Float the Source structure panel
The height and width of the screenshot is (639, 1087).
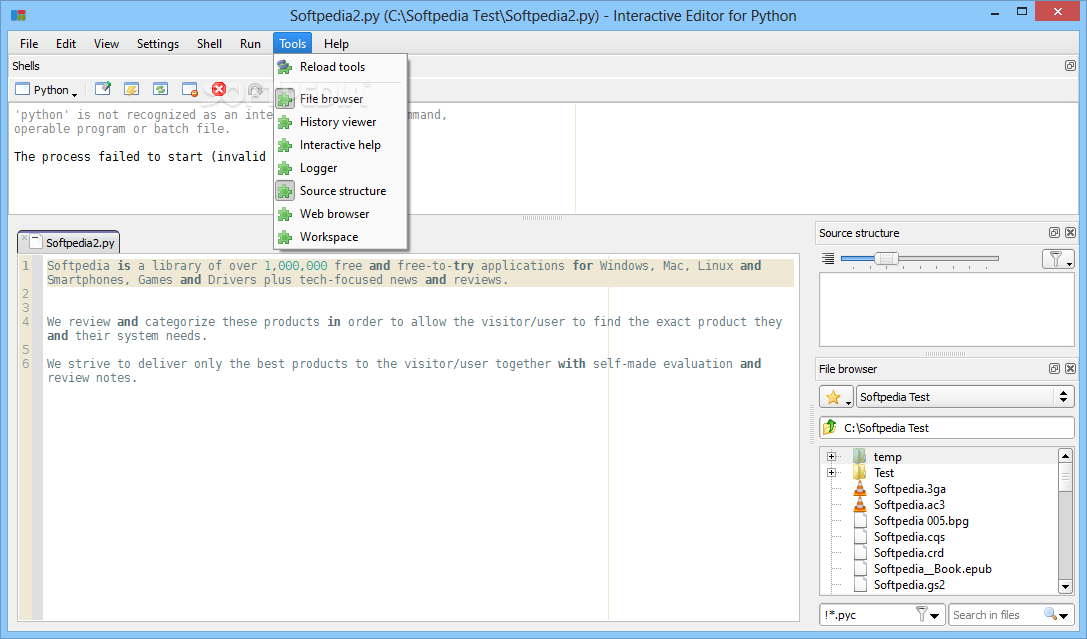[1054, 233]
